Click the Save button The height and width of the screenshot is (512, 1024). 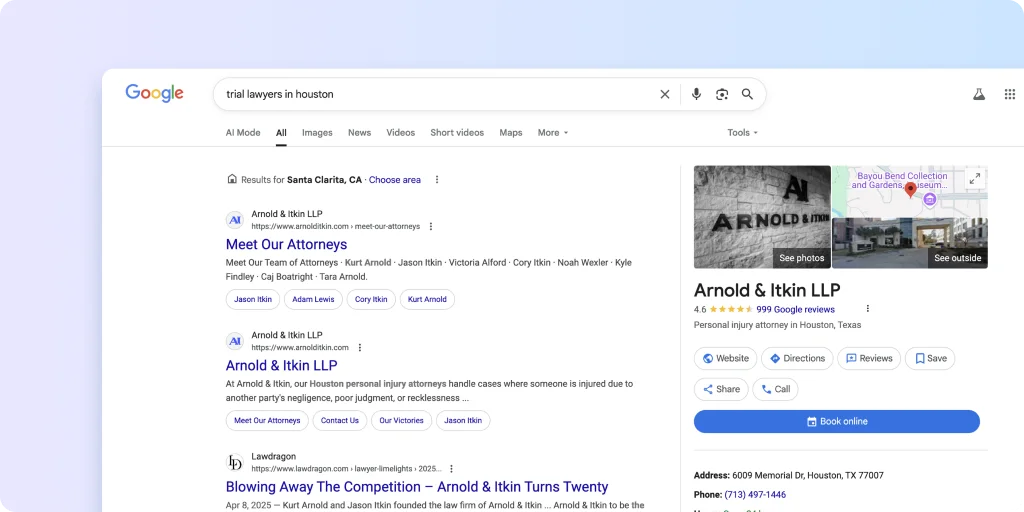click(930, 359)
